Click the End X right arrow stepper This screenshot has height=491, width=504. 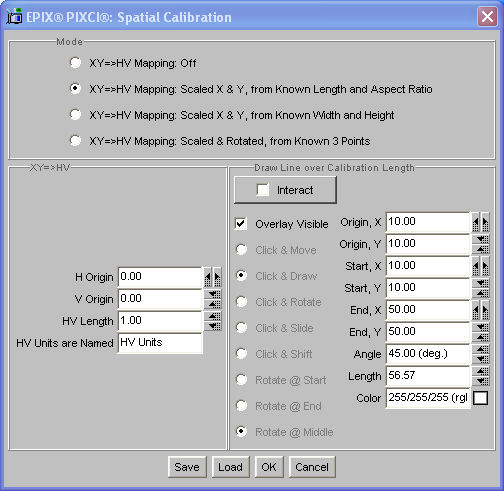(485, 310)
